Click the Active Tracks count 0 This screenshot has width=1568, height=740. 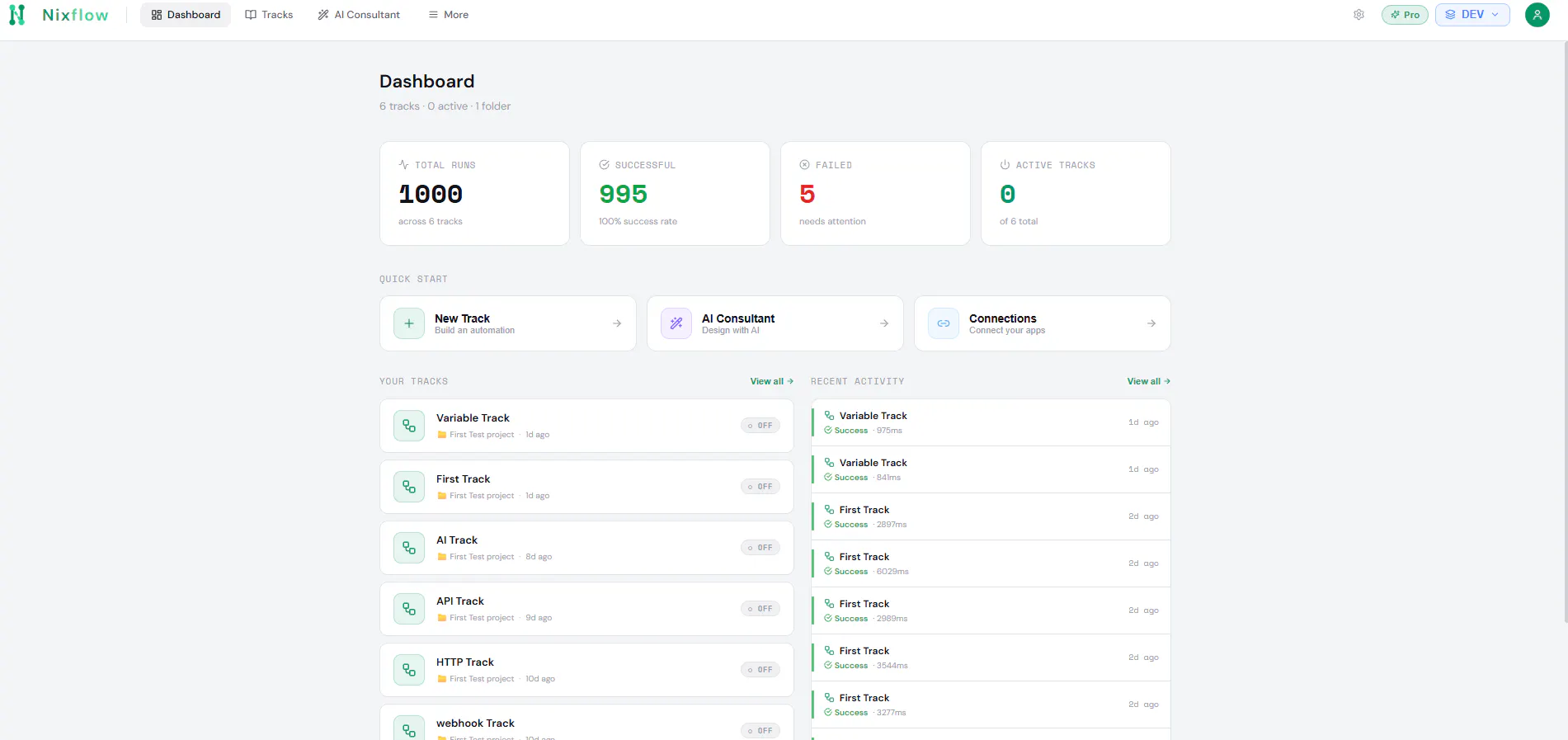click(x=1007, y=194)
